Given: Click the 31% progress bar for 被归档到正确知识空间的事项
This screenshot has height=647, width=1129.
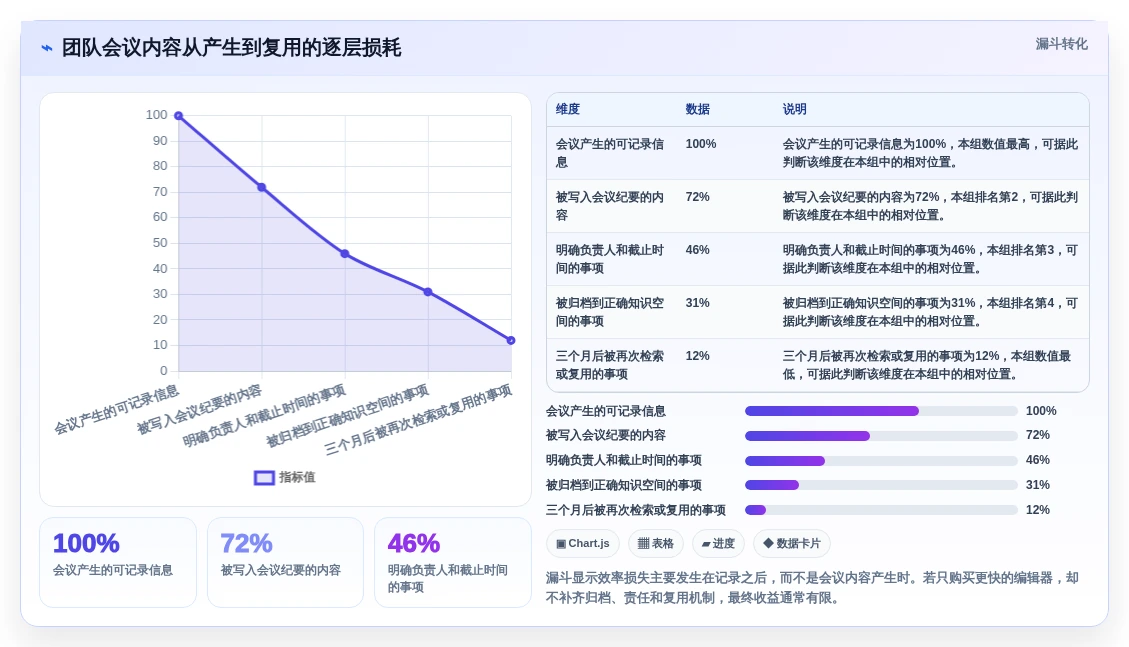Looking at the screenshot, I should pos(881,485).
